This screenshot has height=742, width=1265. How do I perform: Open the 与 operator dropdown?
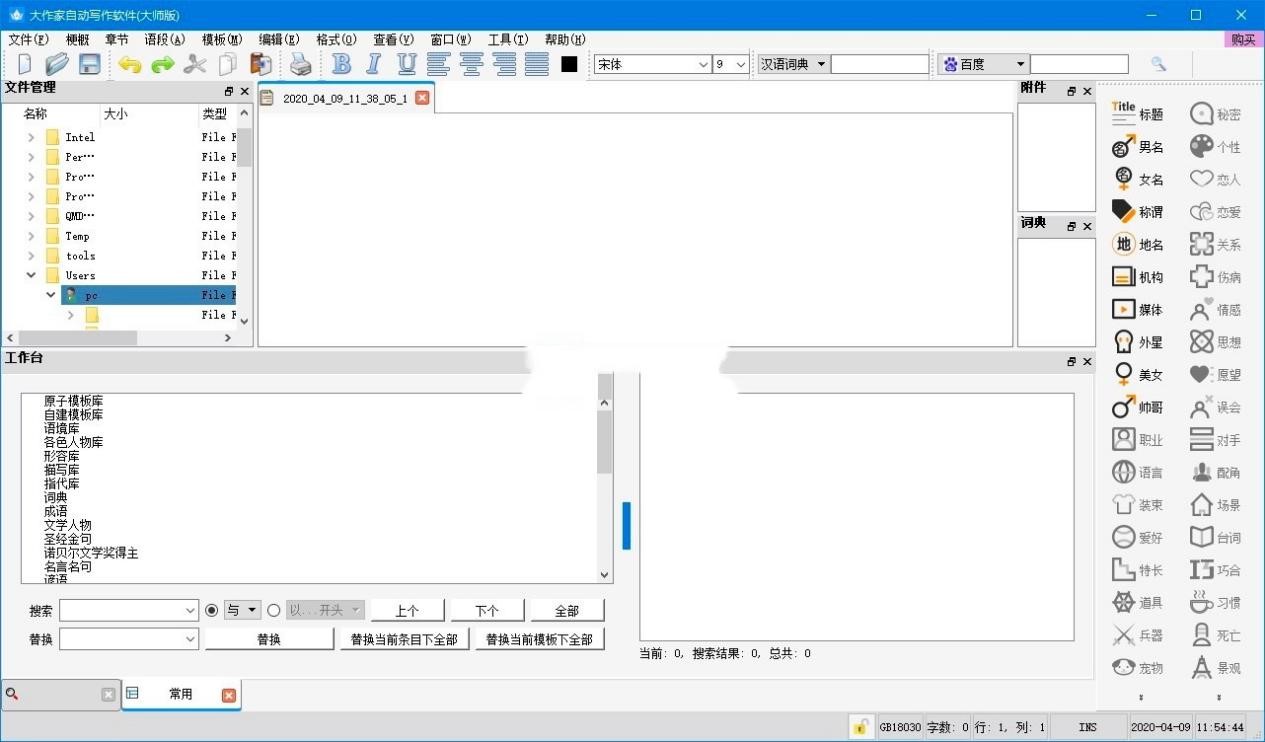pos(242,610)
